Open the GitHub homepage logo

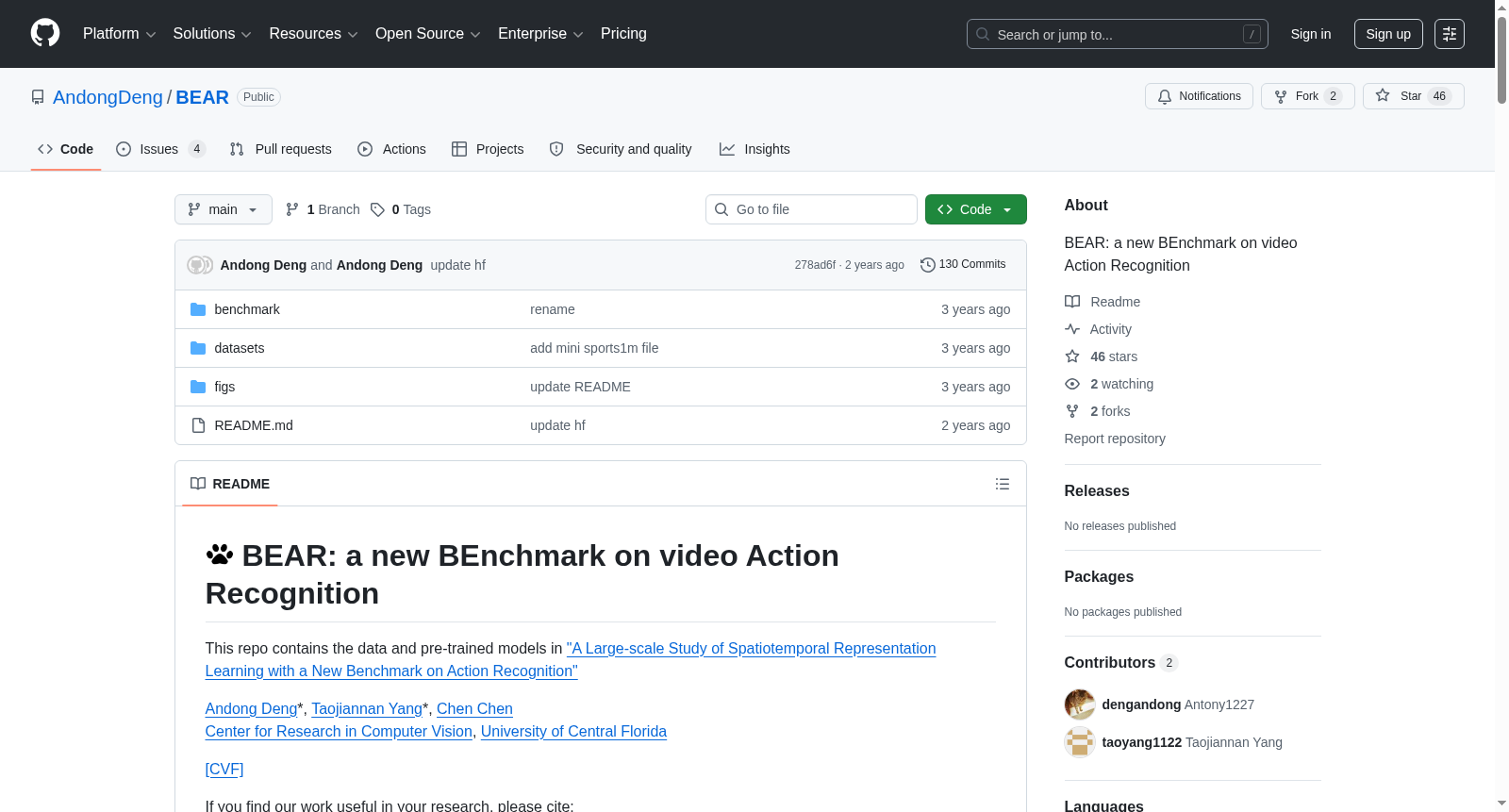coord(45,34)
